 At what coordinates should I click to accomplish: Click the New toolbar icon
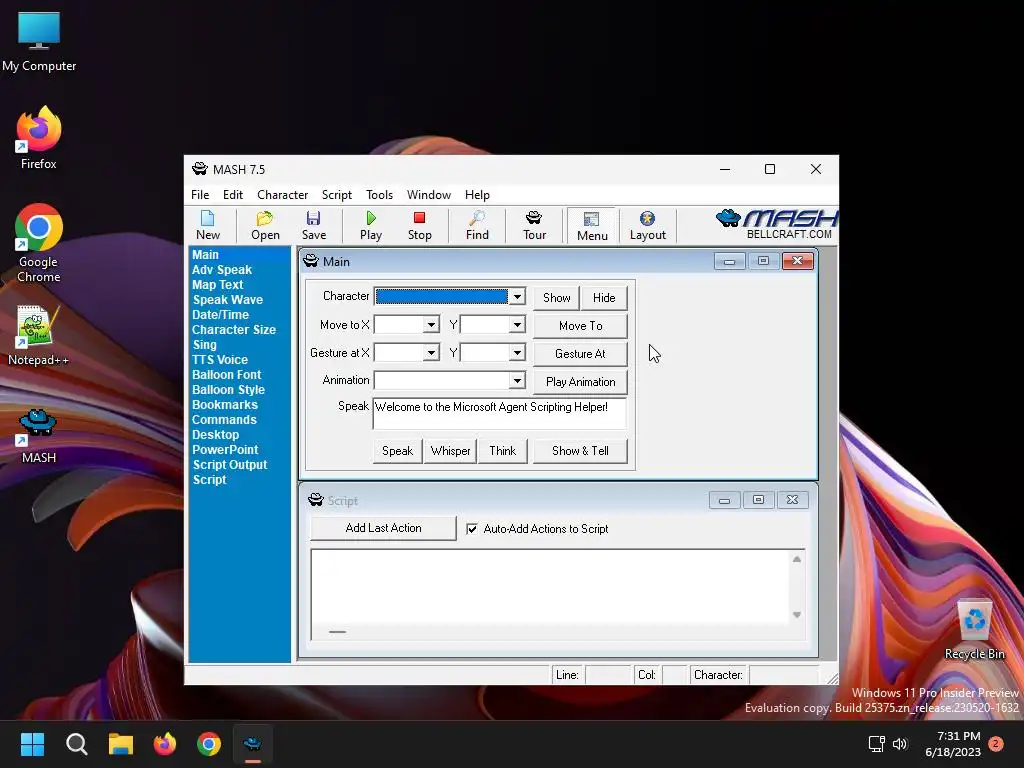[x=208, y=225]
